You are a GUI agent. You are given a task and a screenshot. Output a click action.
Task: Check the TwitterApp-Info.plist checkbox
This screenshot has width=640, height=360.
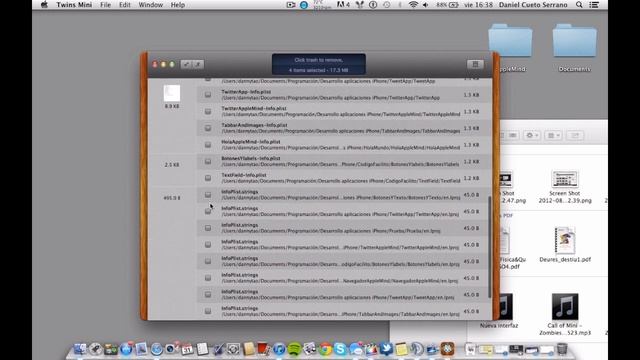(208, 95)
